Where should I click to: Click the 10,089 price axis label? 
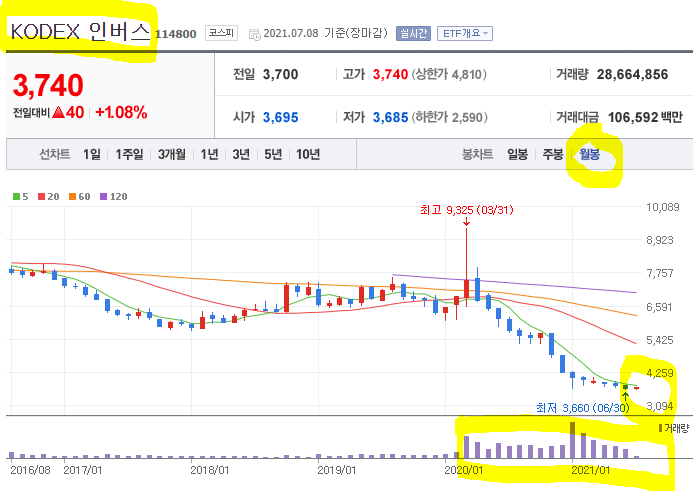click(663, 207)
